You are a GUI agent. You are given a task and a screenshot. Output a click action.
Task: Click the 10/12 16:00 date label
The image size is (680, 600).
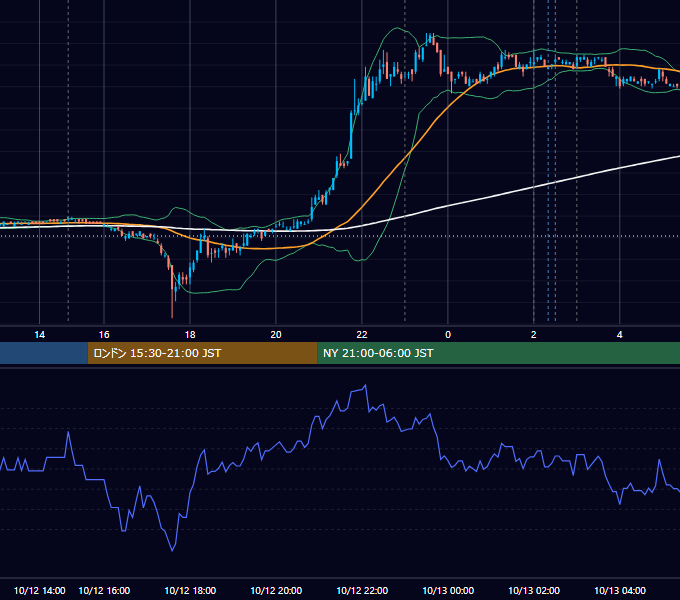pos(104,590)
